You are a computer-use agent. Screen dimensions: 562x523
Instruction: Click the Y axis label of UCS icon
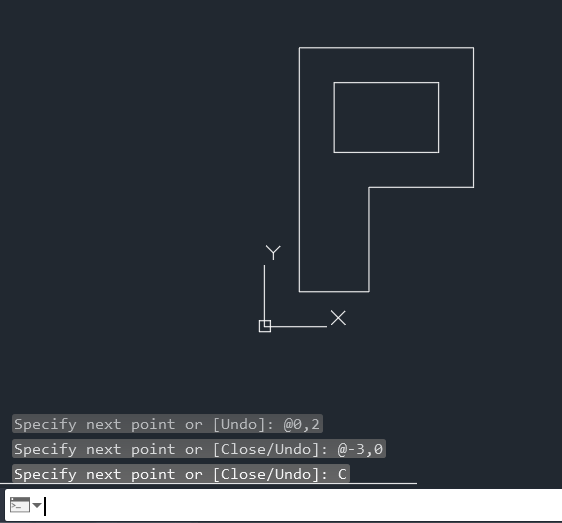(273, 252)
